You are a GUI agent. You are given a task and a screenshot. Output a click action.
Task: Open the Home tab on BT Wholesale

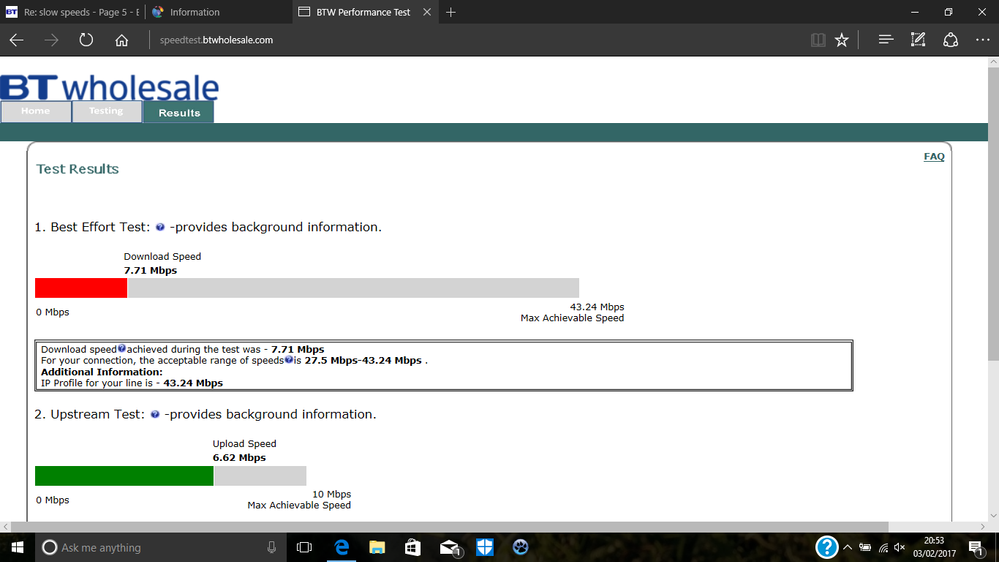pyautogui.click(x=36, y=111)
